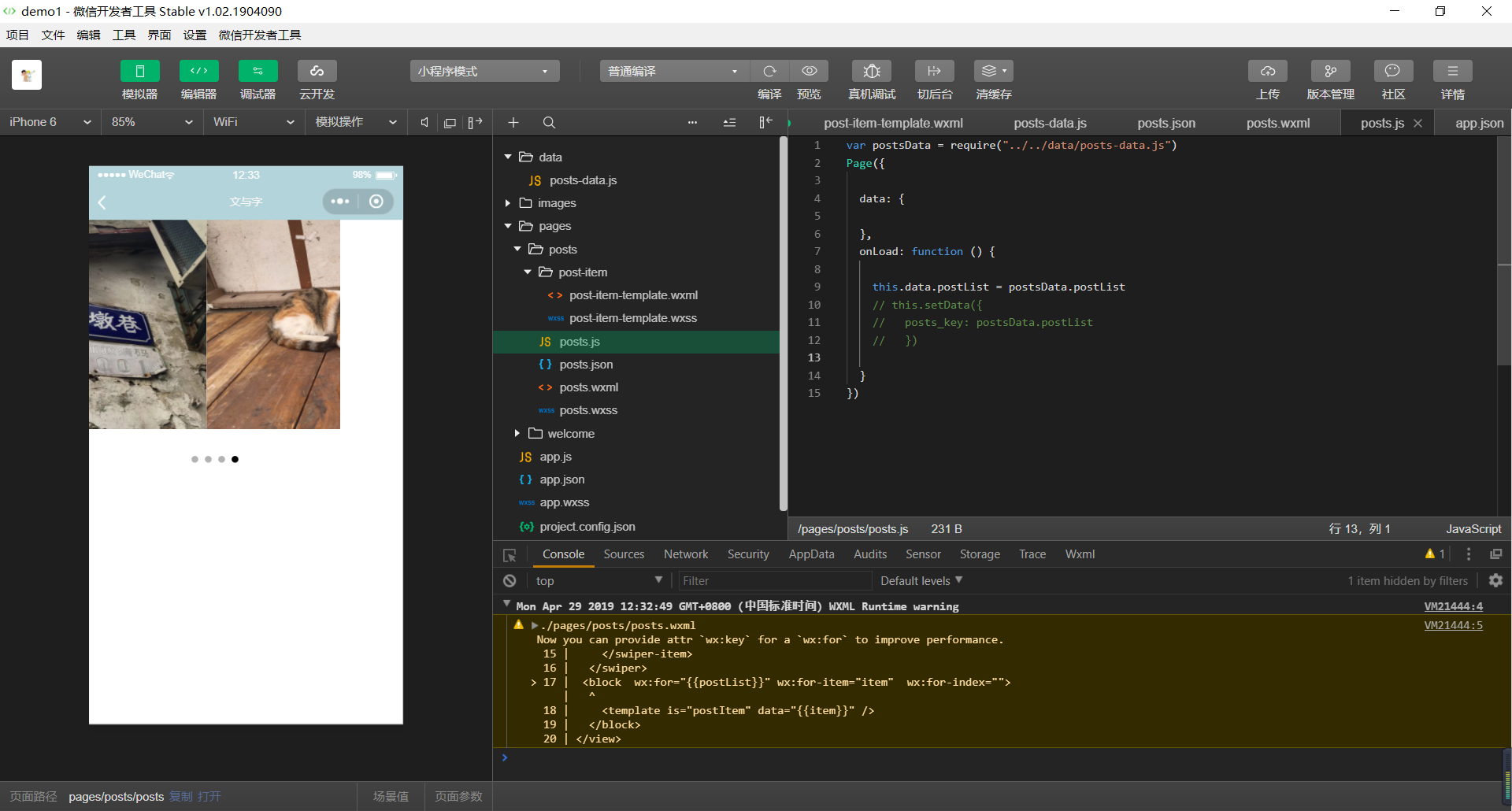Switch to the Network tab
Image resolution: width=1512 pixels, height=811 pixels.
[685, 554]
